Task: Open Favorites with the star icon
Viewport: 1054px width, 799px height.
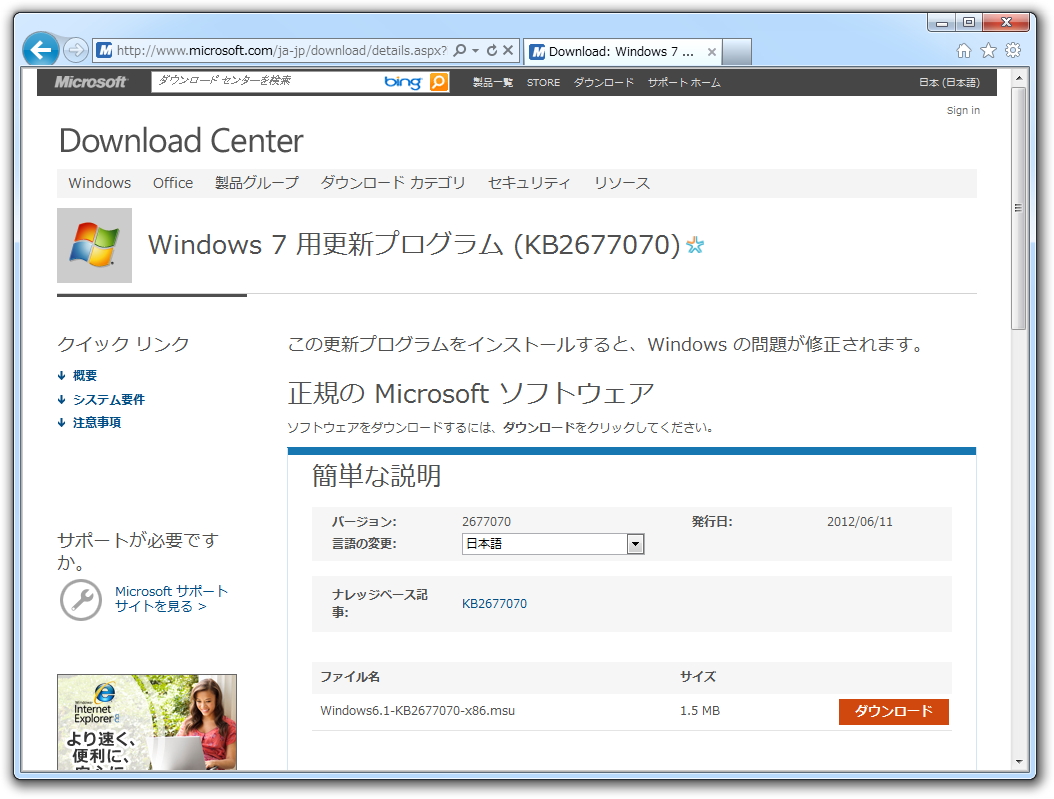Action: click(987, 49)
